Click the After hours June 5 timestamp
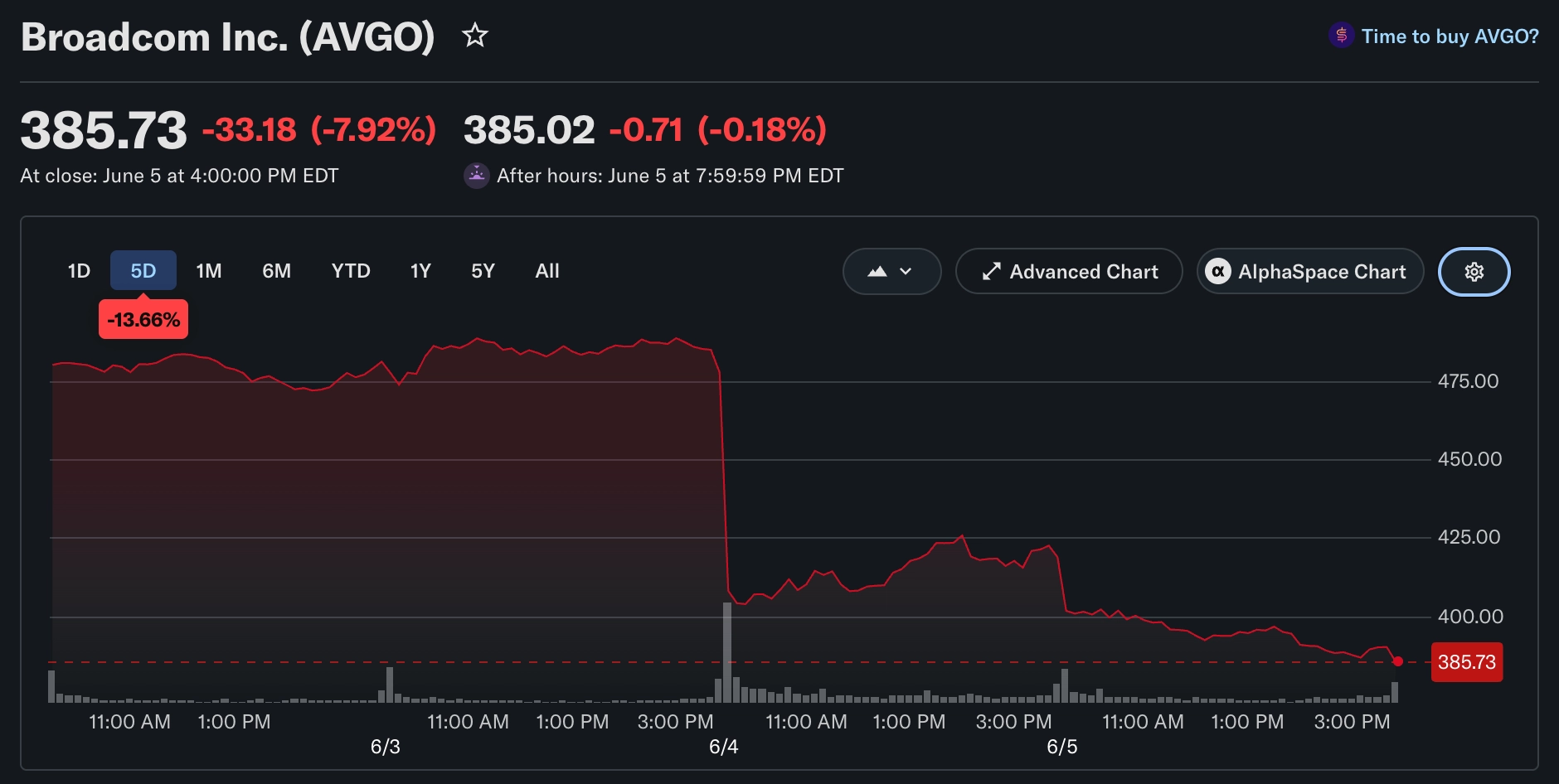Screen dimensions: 1559x784 point(670,176)
